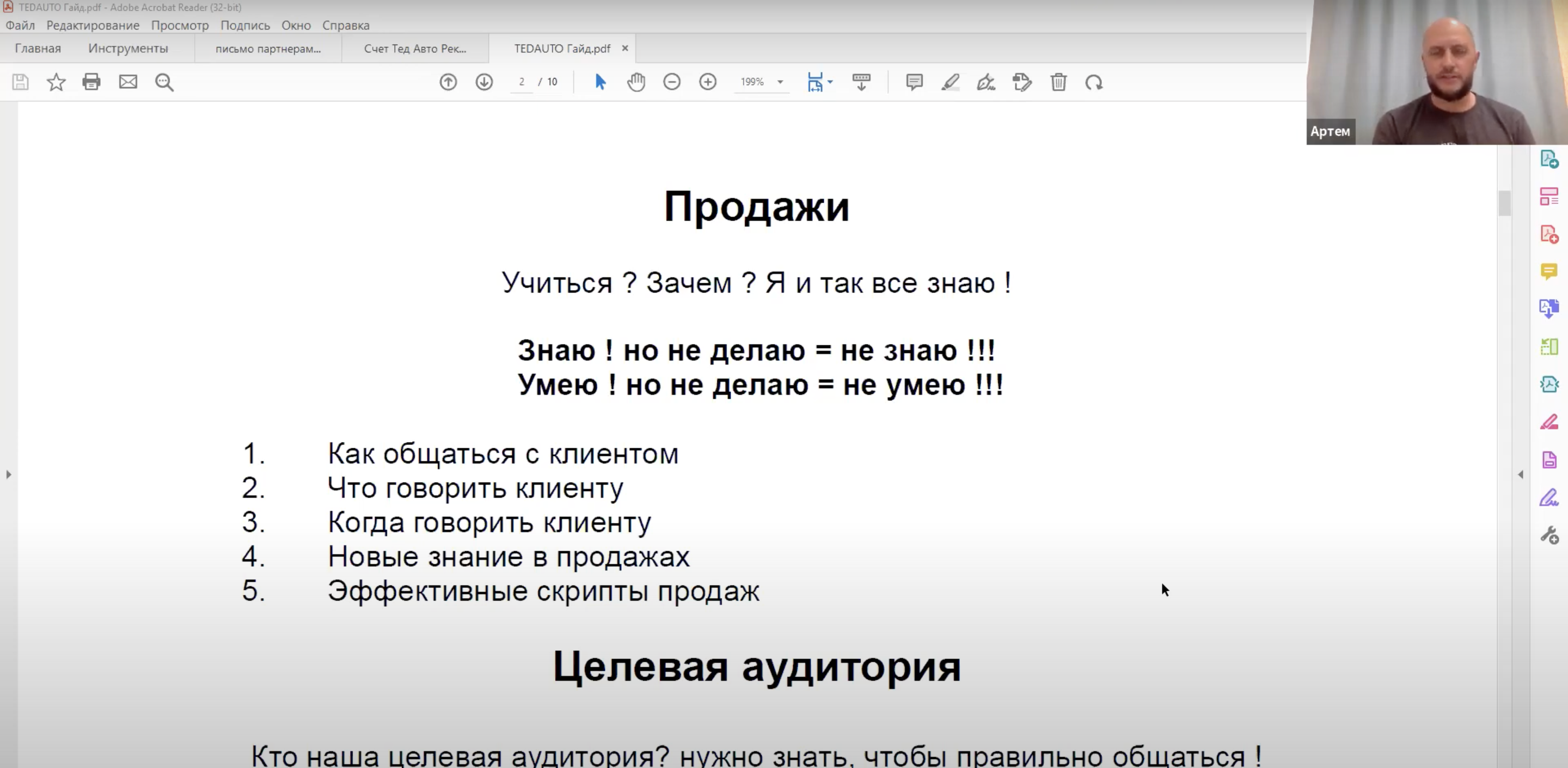This screenshot has height=768, width=1568.
Task: Select the Highlight text pen tool
Action: (950, 82)
